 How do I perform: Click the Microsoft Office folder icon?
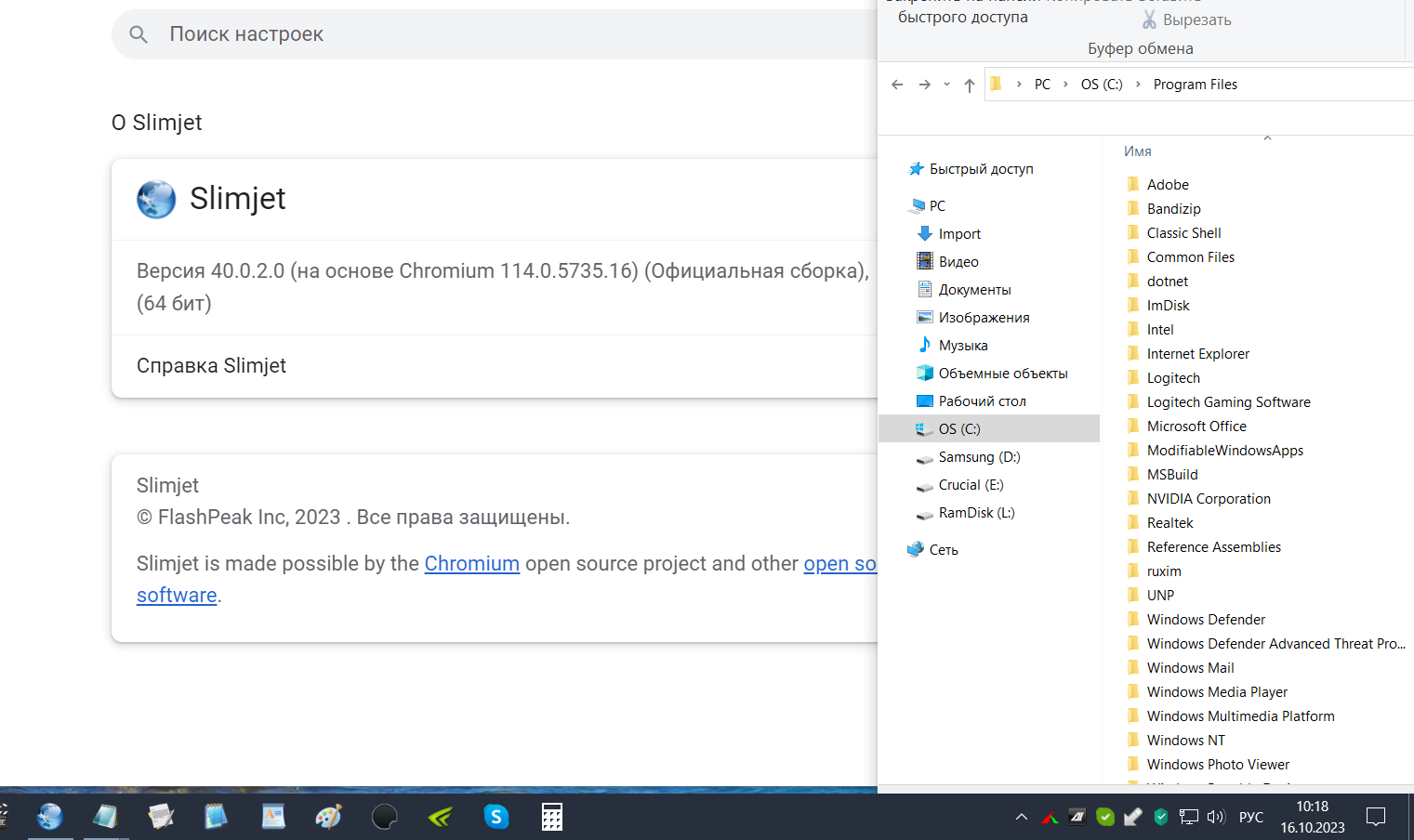pos(1133,426)
